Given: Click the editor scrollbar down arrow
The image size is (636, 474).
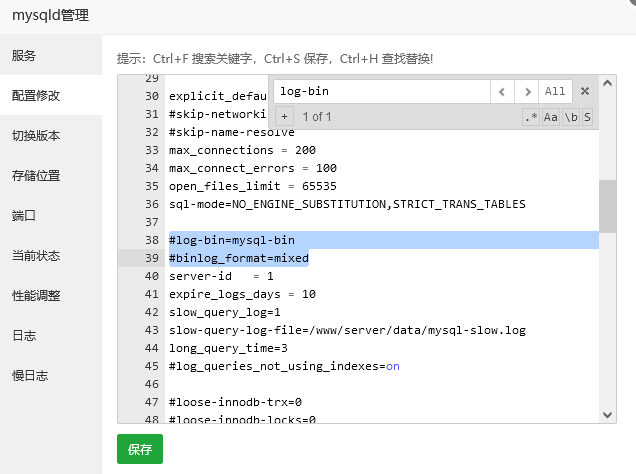Looking at the screenshot, I should pyautogui.click(x=607, y=415).
